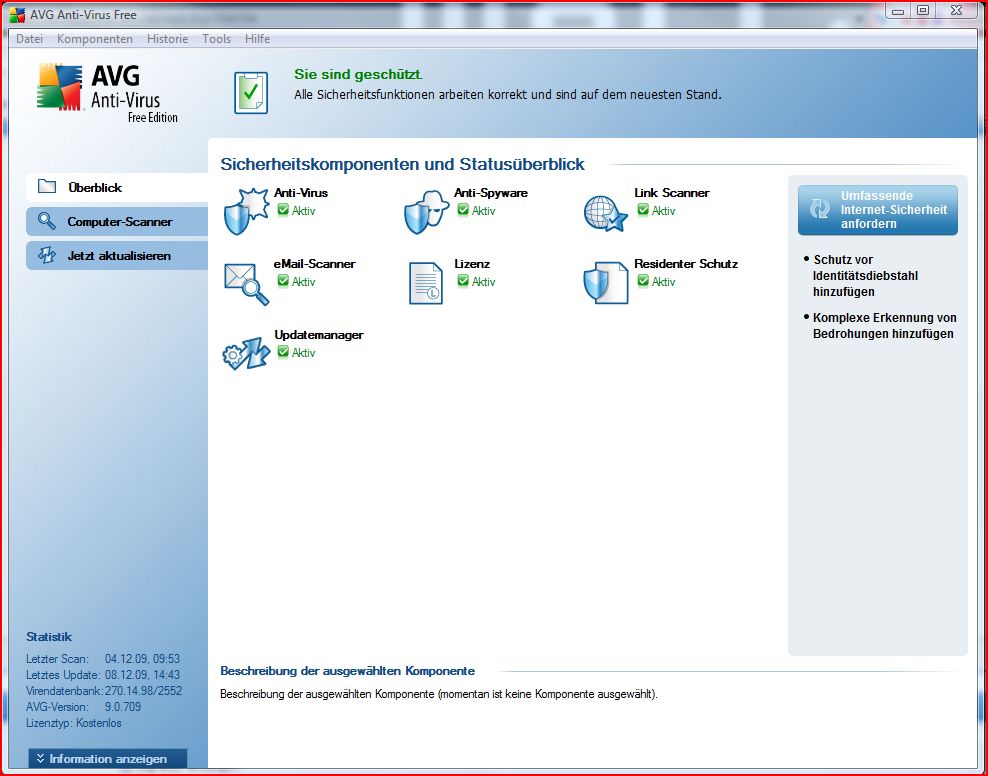The width and height of the screenshot is (988, 776).
Task: Open the Anti-Spyware spy shield icon
Action: click(427, 212)
